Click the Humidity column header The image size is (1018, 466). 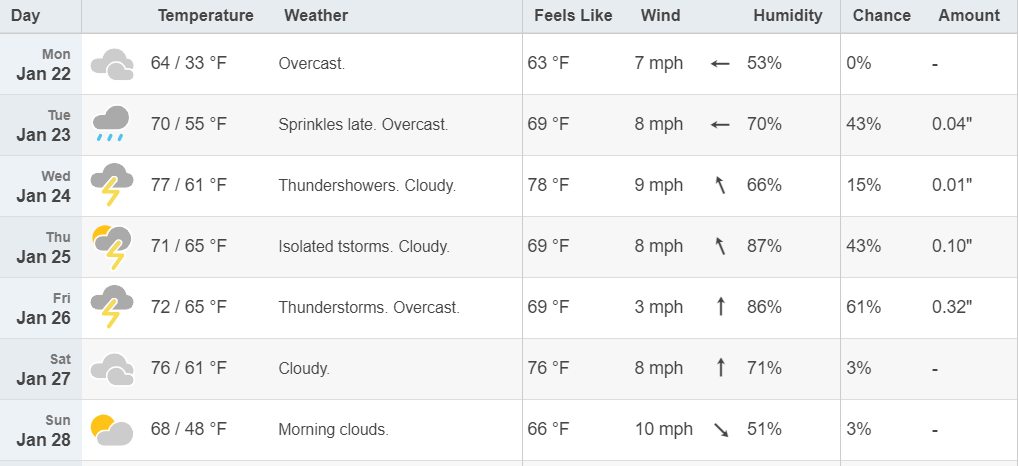pos(788,16)
